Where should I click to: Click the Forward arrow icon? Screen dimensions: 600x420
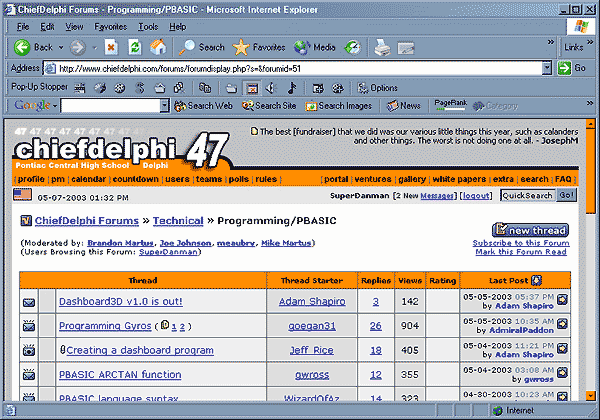77,48
